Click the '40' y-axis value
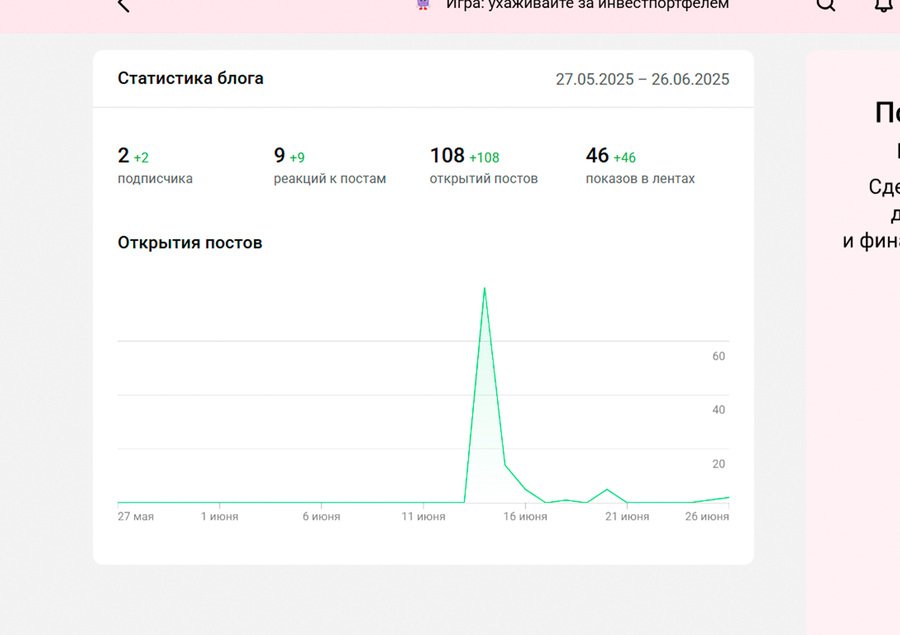This screenshot has height=635, width=900. [x=719, y=410]
